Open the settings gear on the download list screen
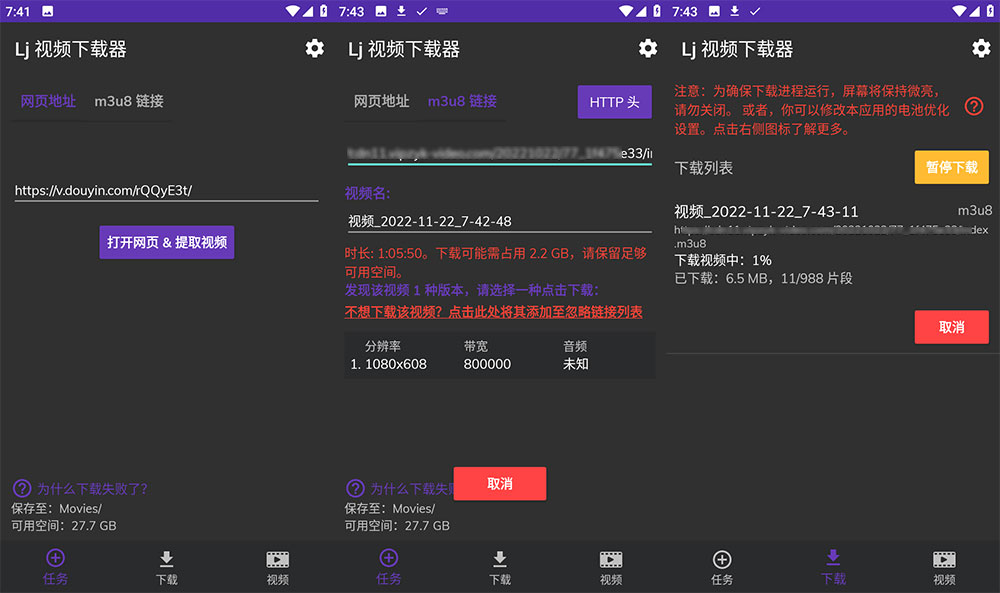Image resolution: width=1000 pixels, height=593 pixels. (x=981, y=48)
